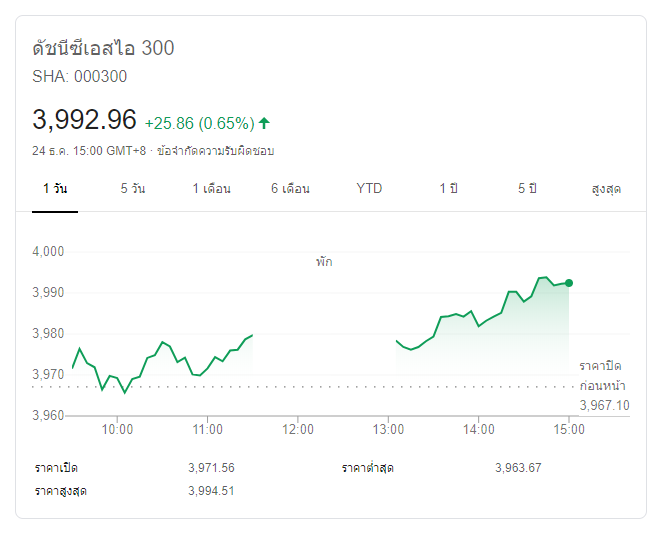This screenshot has height=537, width=664.
Task: Click the ดัชนีซีเอสไอ 300 title
Action: click(x=103, y=48)
